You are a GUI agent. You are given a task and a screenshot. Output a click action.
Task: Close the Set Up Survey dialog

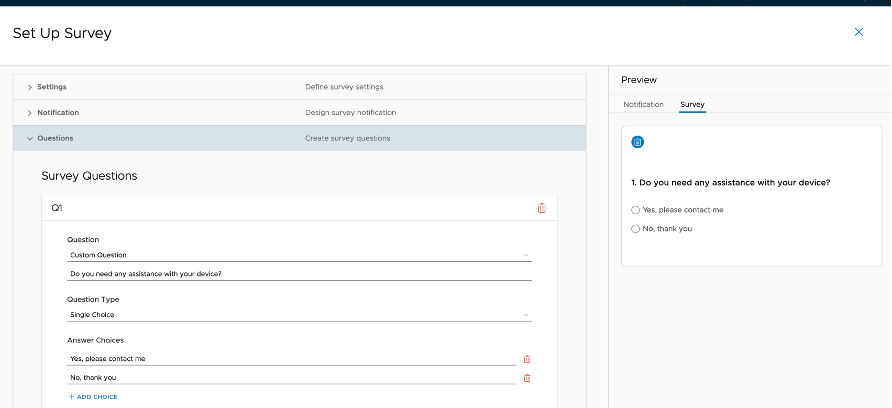(859, 32)
